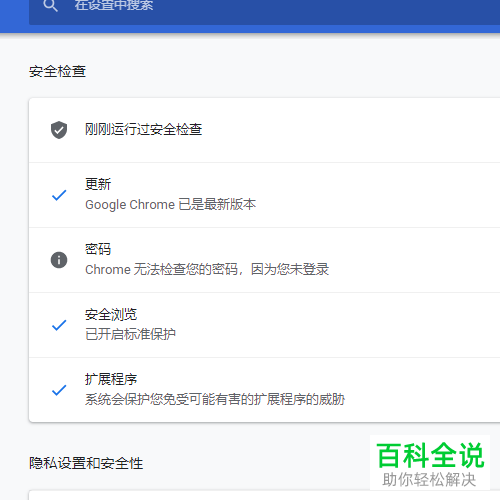500x500 pixels.
Task: Click the search magnifier icon
Action: pos(51,6)
